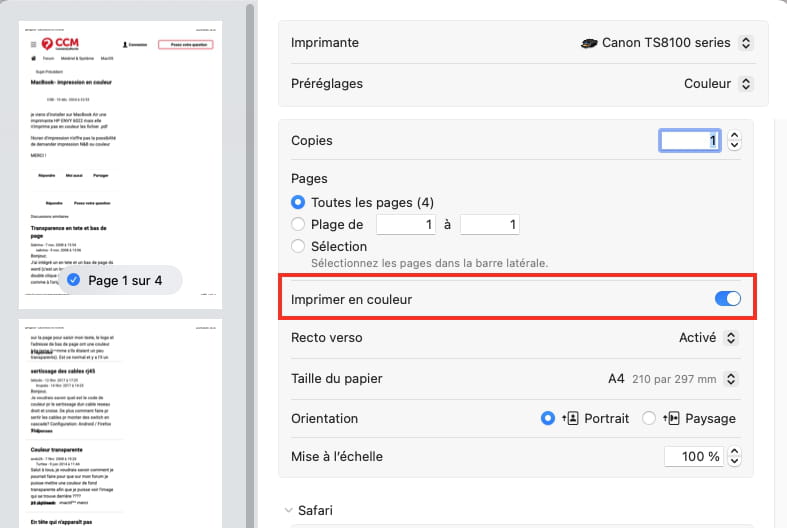787x528 pixels.
Task: Enable the Paysage orientation radio button
Action: point(649,418)
